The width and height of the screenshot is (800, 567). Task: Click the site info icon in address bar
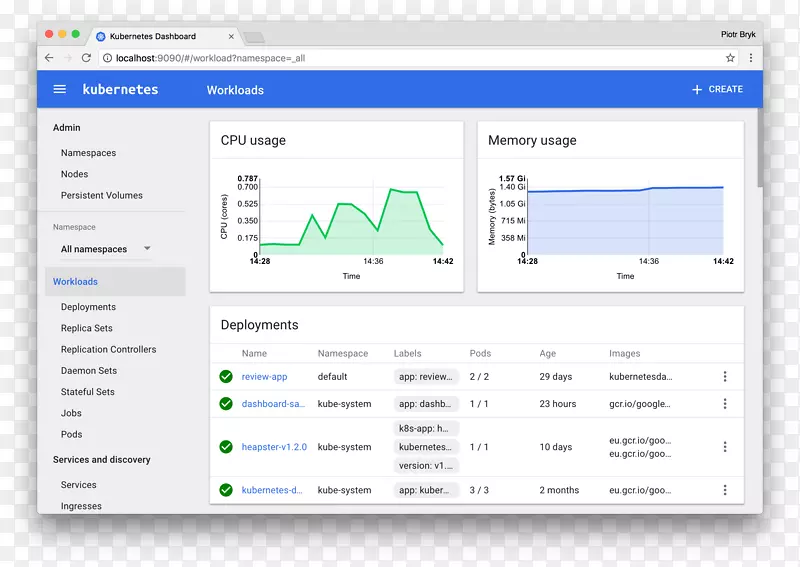point(107,58)
